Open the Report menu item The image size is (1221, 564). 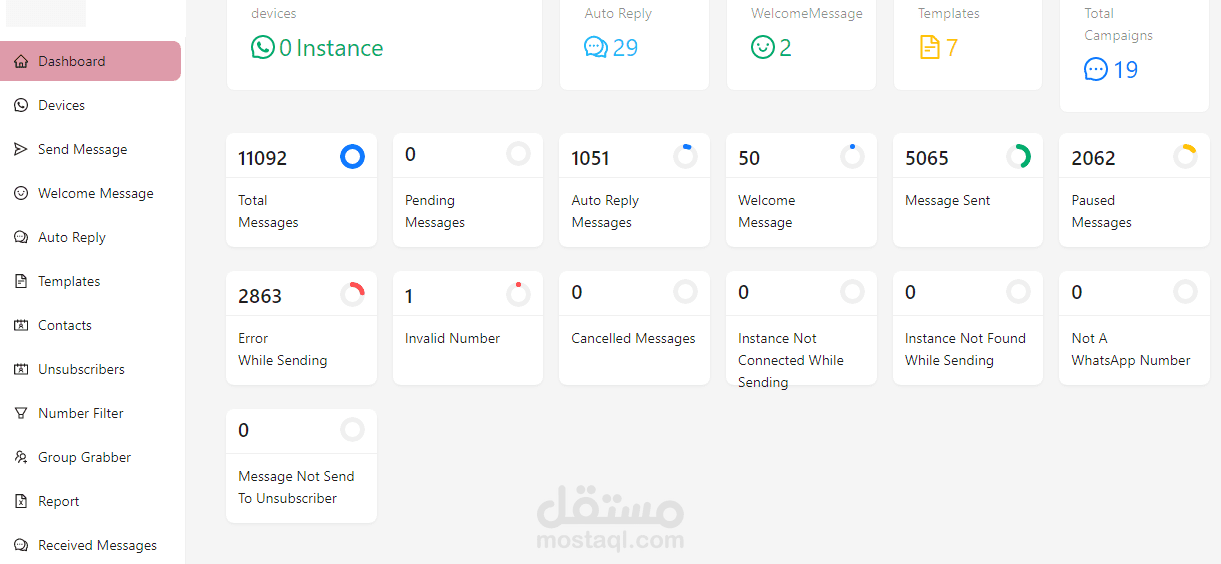(x=91, y=501)
